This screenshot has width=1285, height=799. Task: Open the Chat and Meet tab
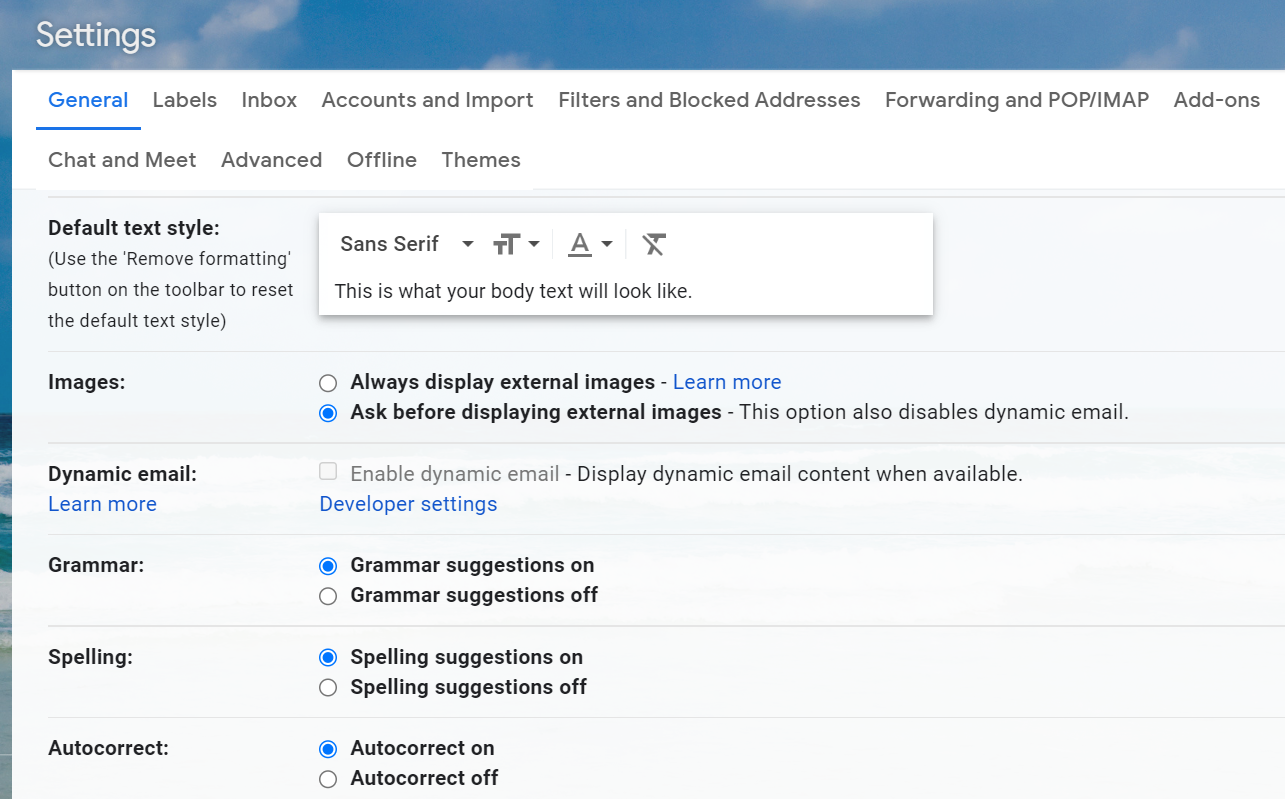122,160
